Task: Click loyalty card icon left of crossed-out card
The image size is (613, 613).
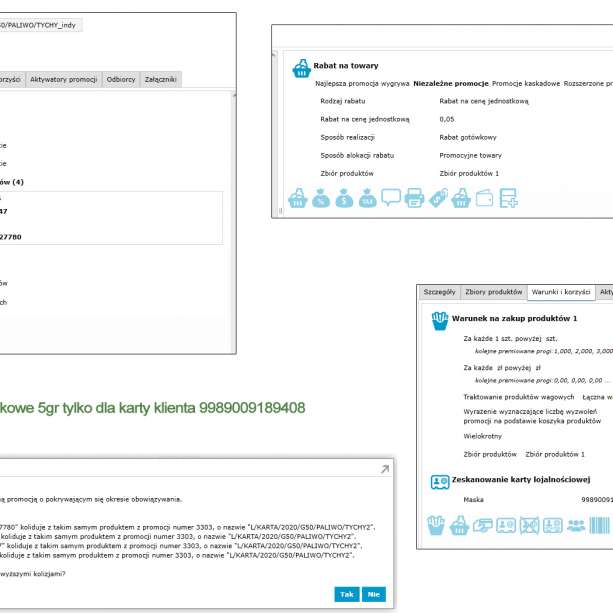Action: click(x=506, y=526)
